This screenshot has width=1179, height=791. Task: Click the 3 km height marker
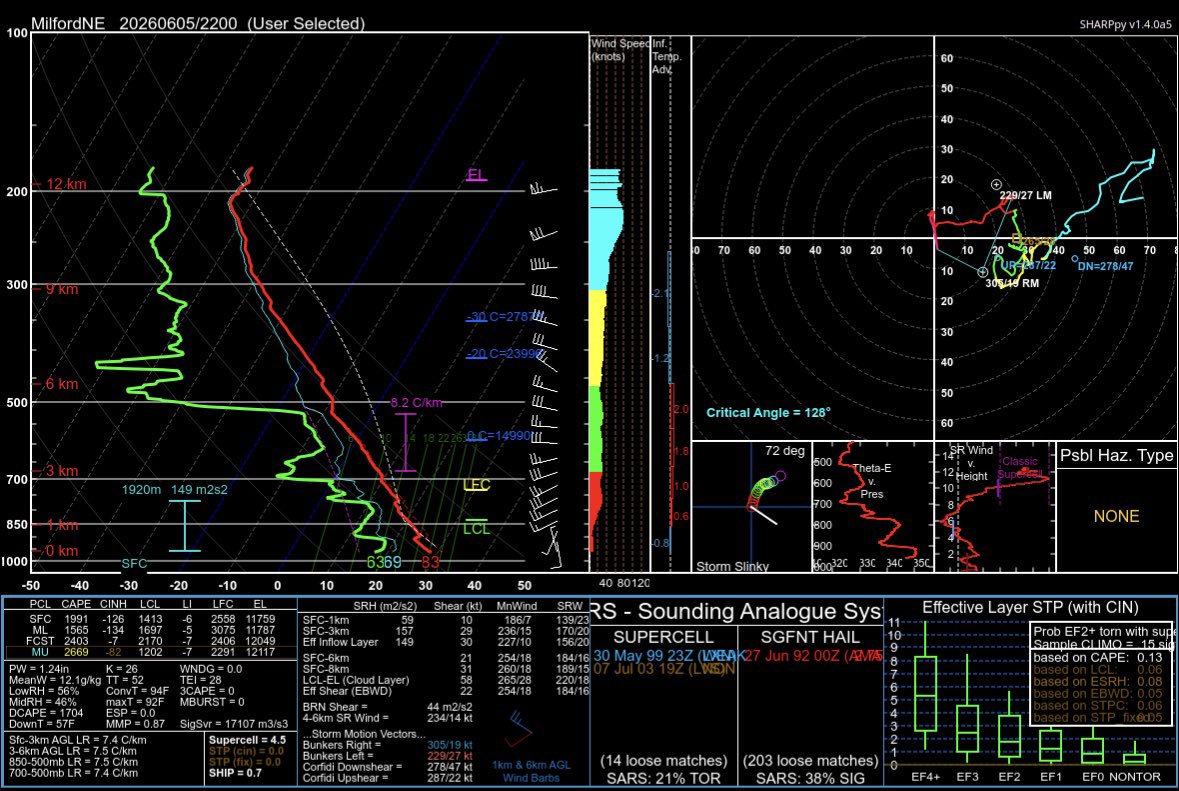click(60, 471)
